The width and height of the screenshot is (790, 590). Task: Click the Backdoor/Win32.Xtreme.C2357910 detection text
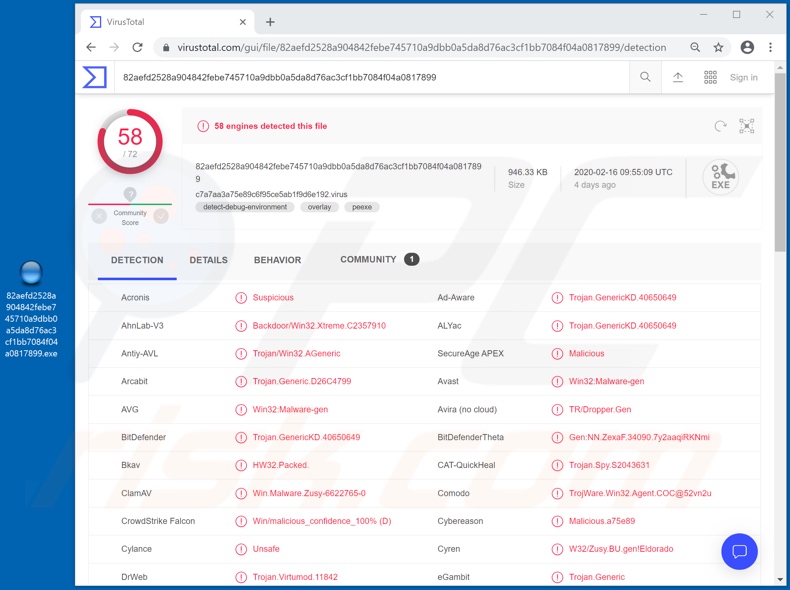(319, 325)
